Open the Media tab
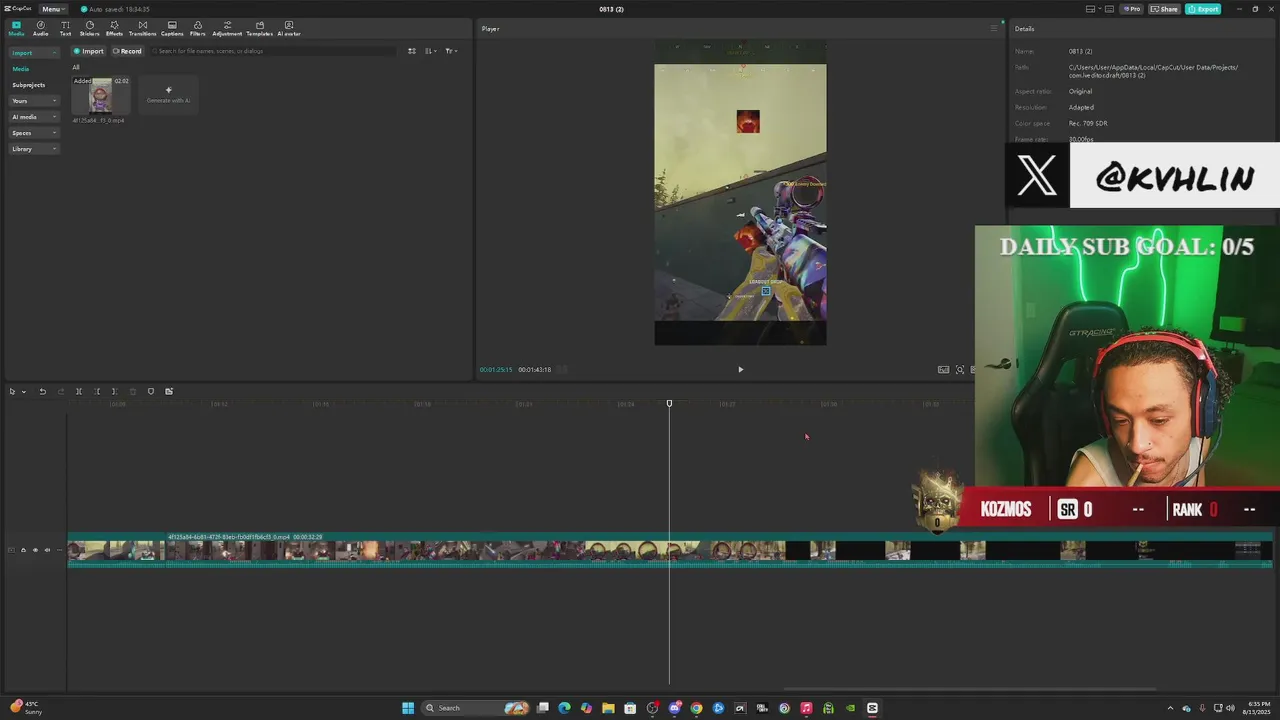The width and height of the screenshot is (1280, 720). coord(16,28)
